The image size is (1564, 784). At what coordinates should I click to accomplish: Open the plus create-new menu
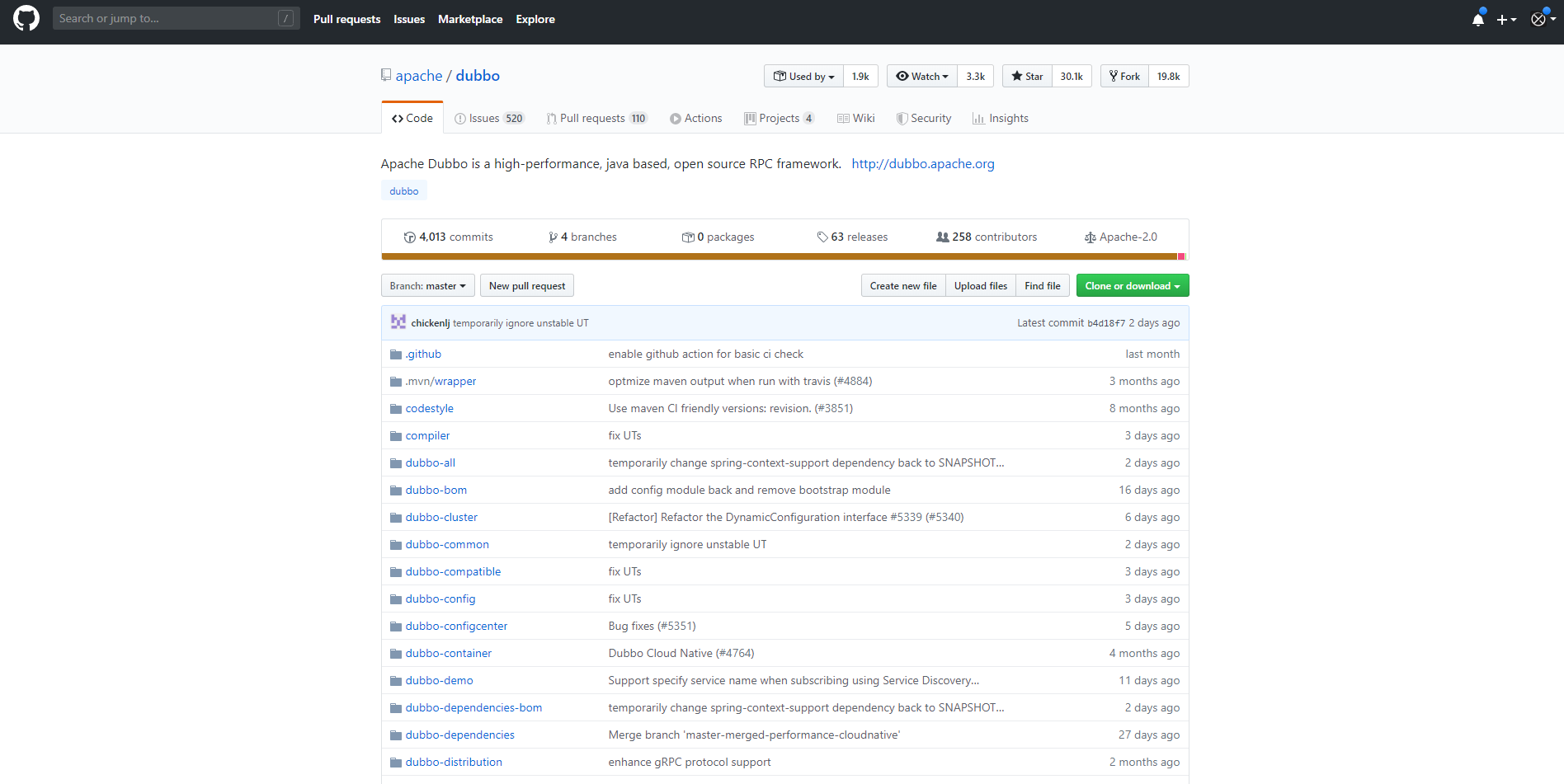click(x=1506, y=19)
